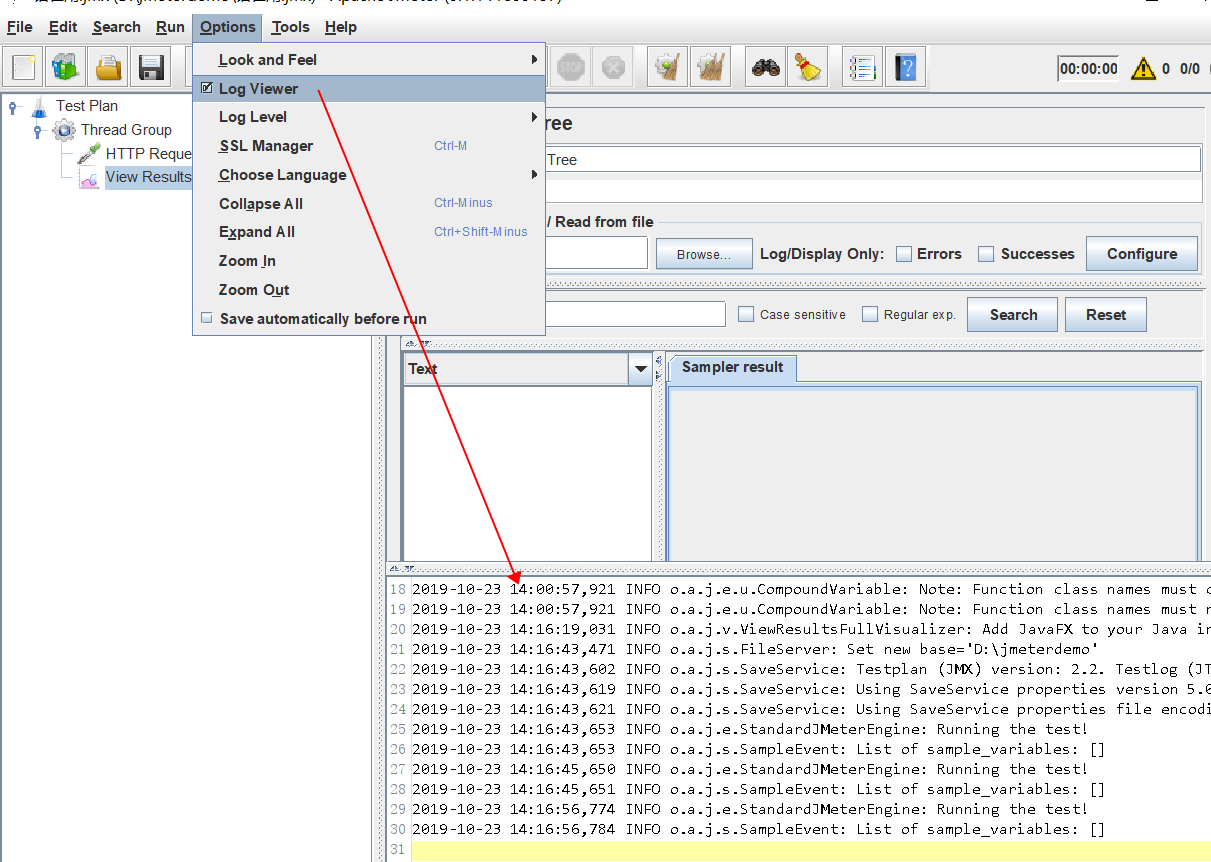Click the greyed-out Stop toolbar icon
The height and width of the screenshot is (862, 1211).
point(570,68)
